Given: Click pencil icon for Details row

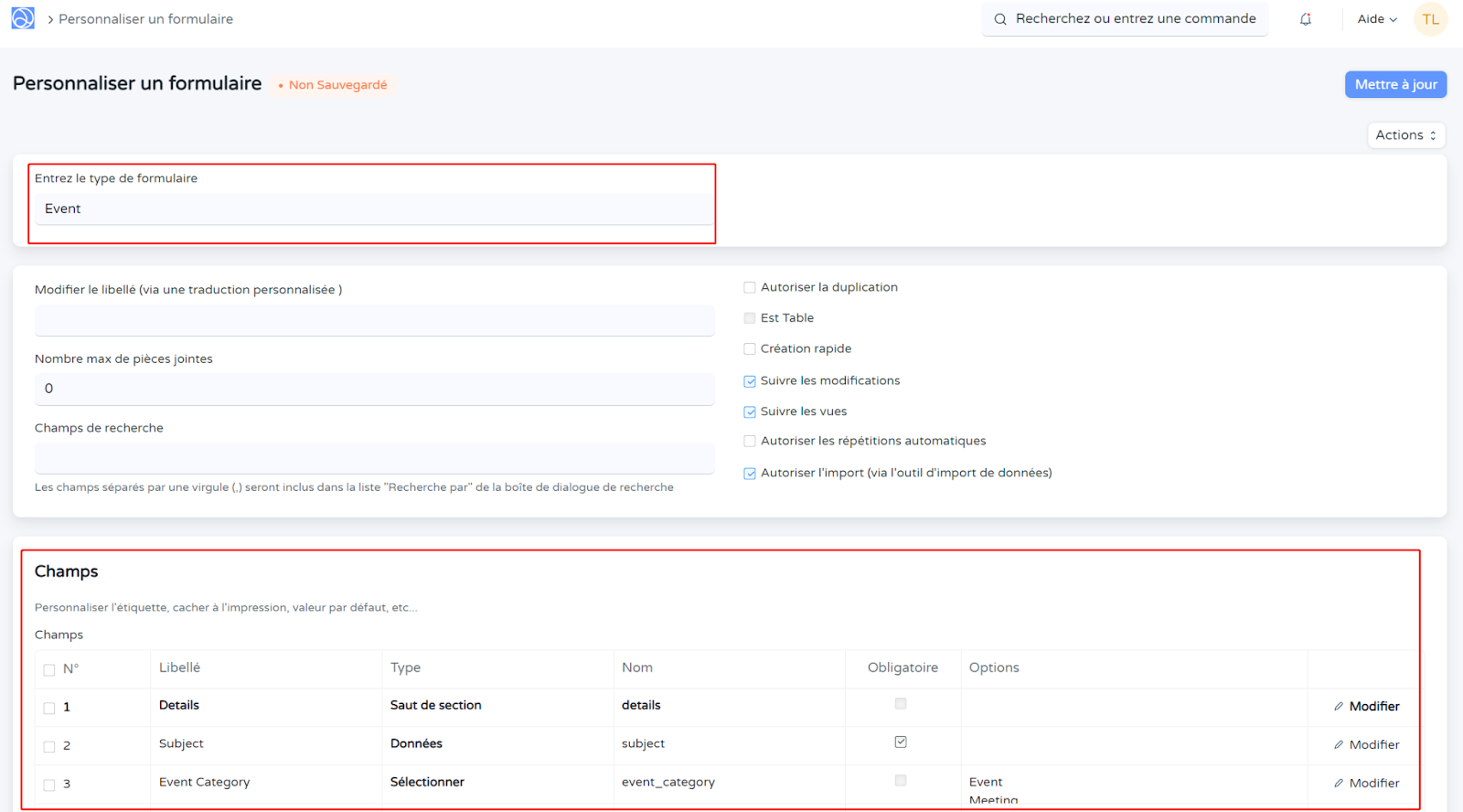Looking at the screenshot, I should click(1339, 707).
